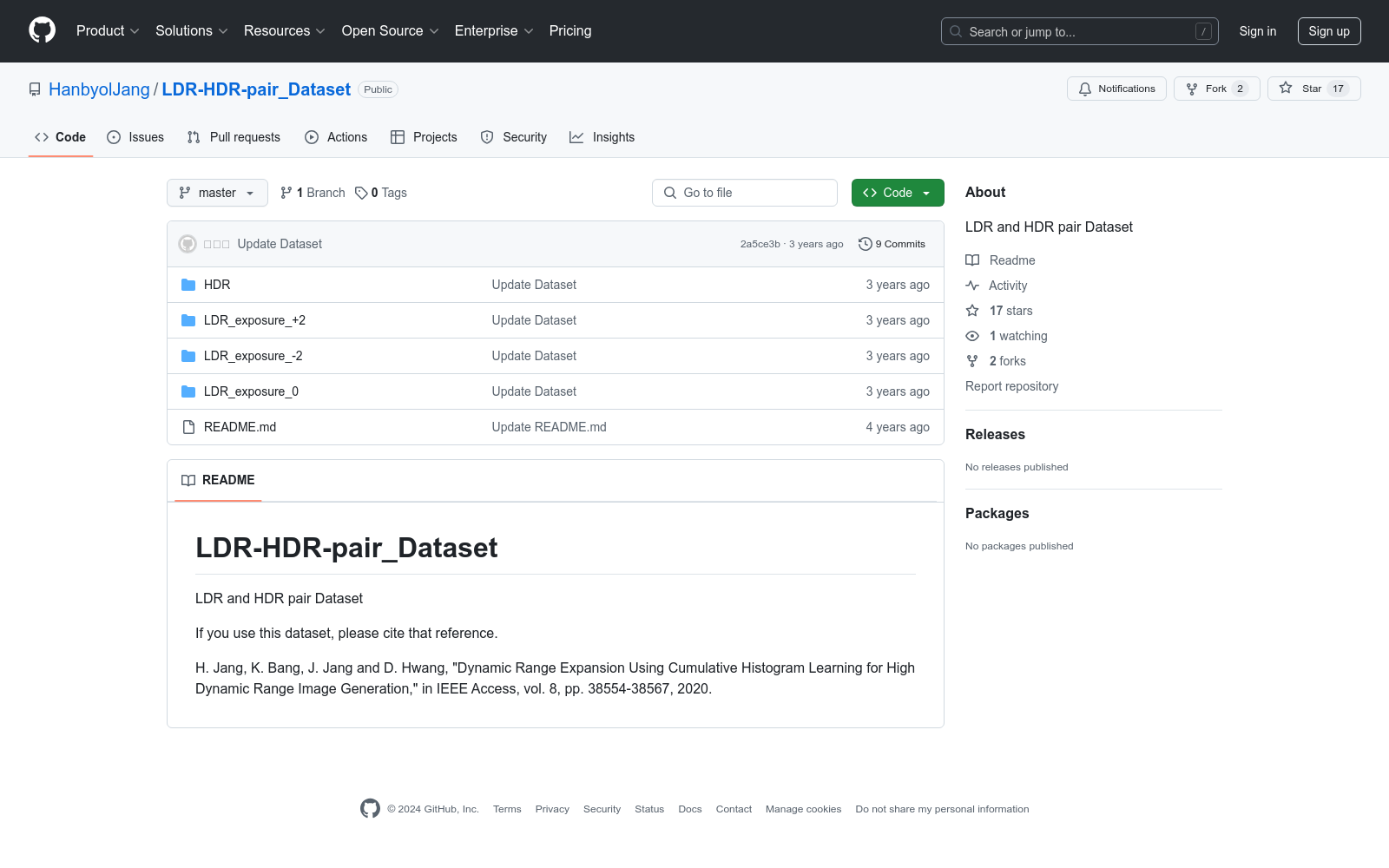Expand the Open Source menu

(x=391, y=31)
